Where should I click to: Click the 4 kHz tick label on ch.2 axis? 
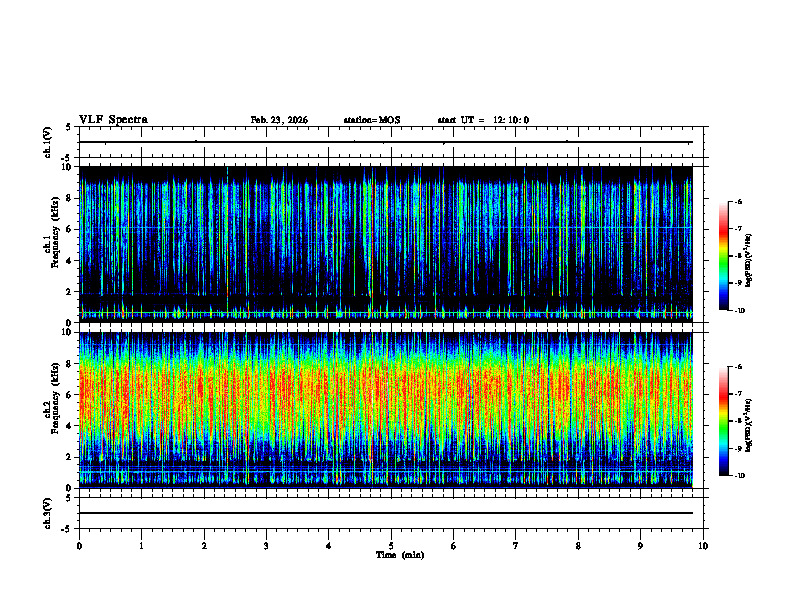[70, 426]
